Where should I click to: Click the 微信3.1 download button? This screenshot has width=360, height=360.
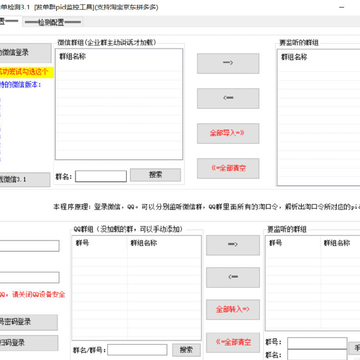pos(25,180)
